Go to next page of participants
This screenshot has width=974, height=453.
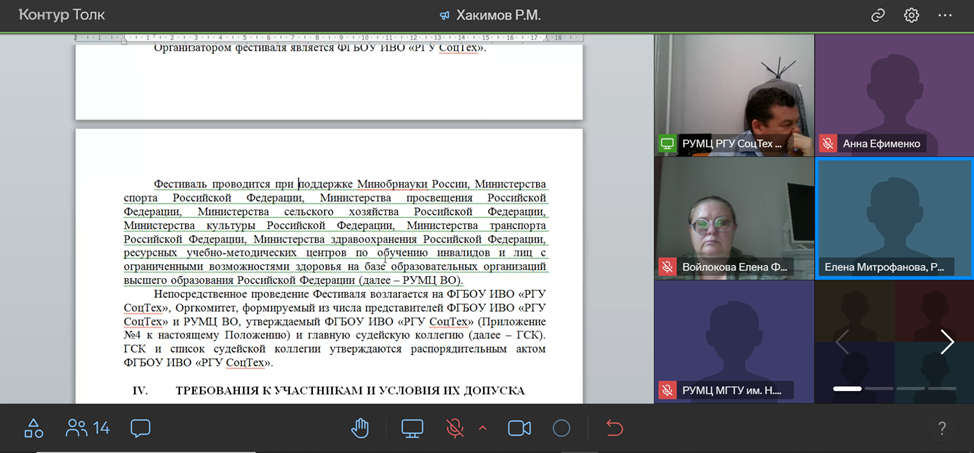(x=947, y=342)
